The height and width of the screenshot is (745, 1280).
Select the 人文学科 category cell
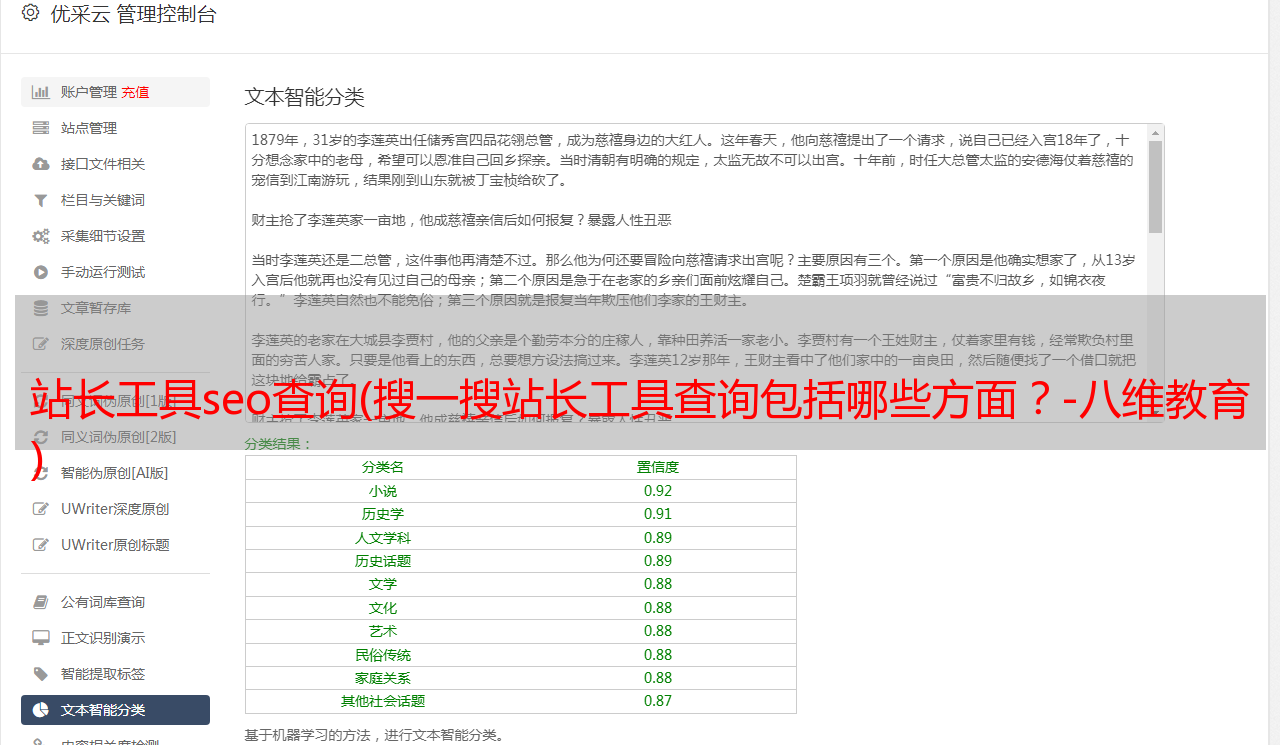point(383,538)
